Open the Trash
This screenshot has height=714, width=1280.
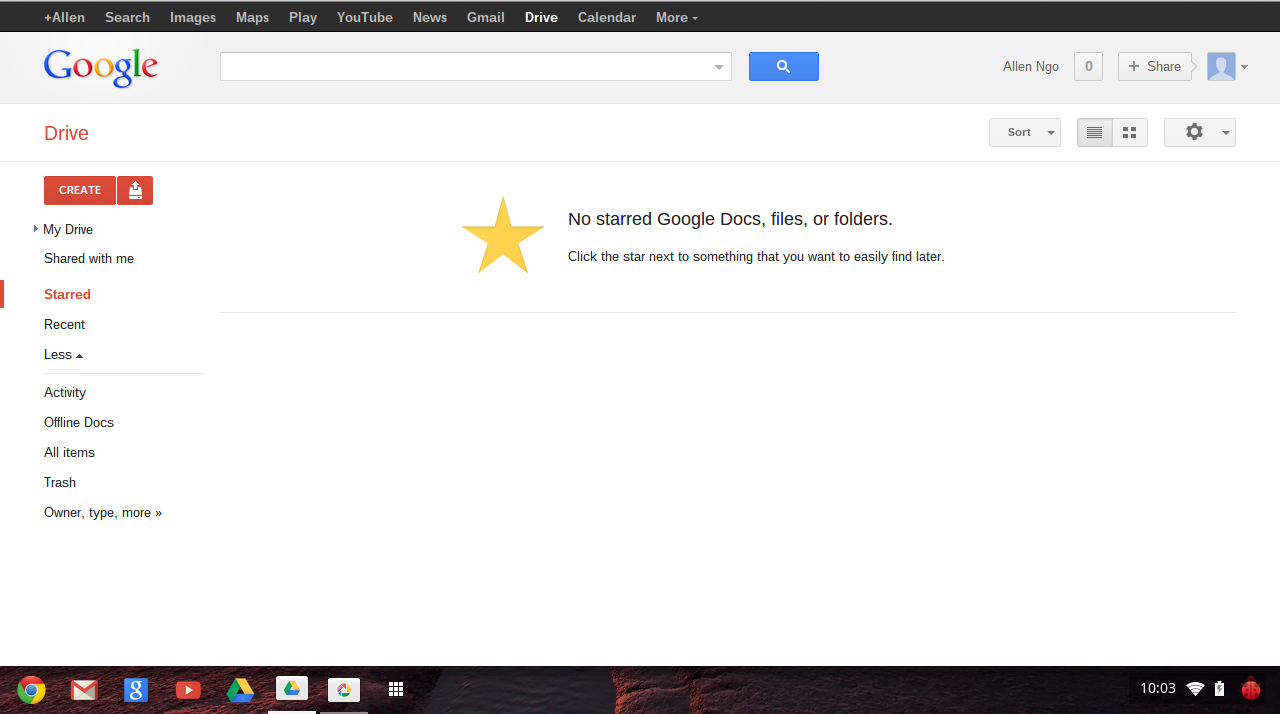(x=60, y=483)
